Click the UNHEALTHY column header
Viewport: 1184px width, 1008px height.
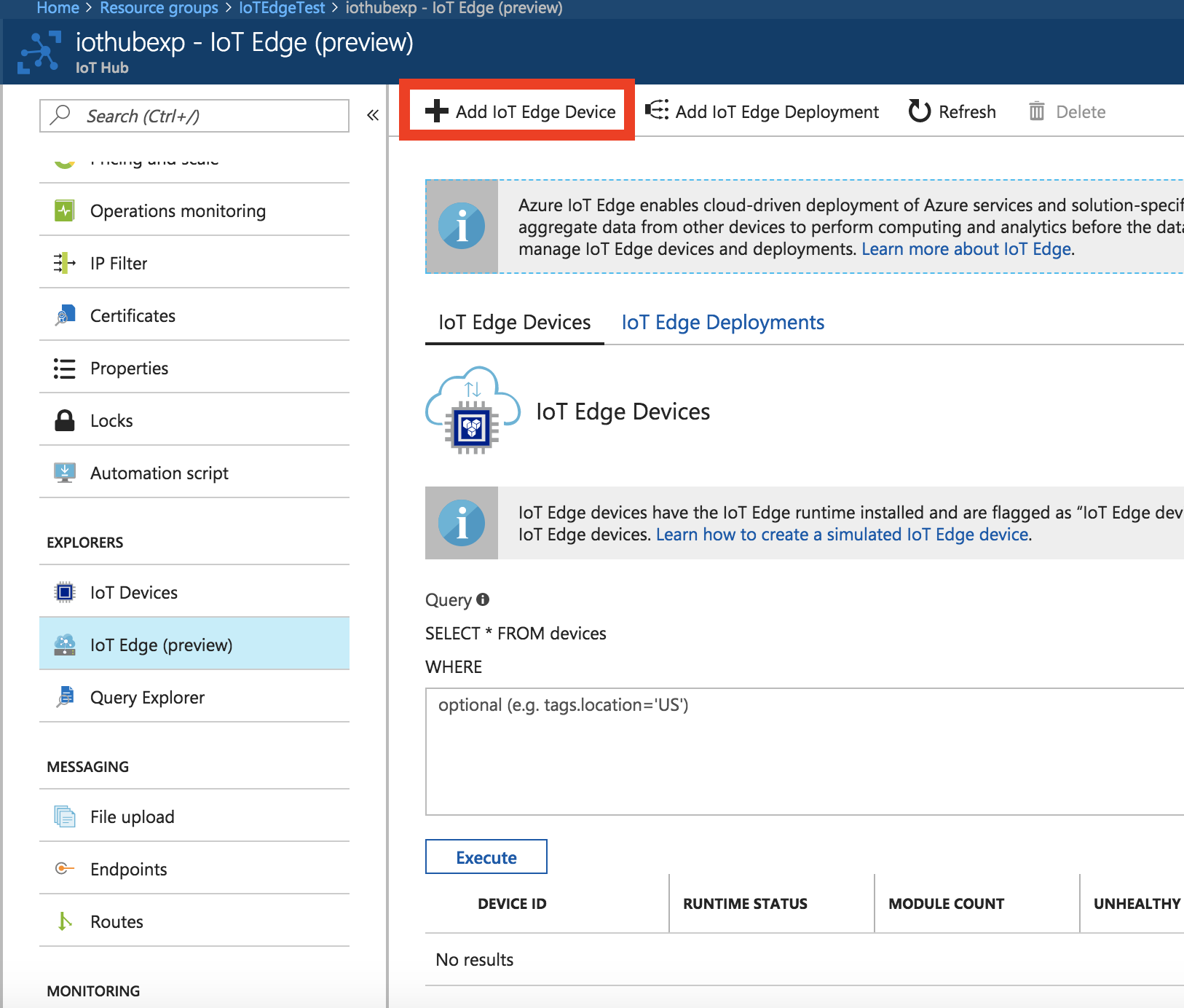pyautogui.click(x=1137, y=903)
